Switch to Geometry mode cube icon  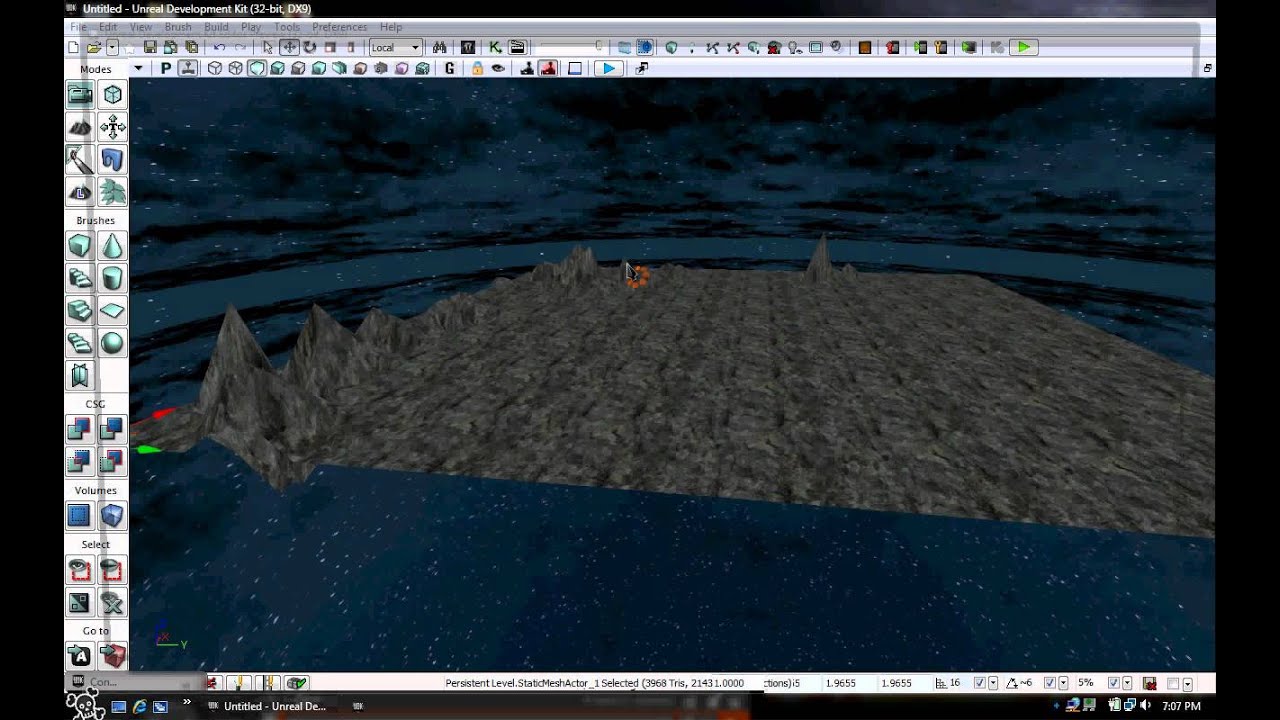coord(112,95)
